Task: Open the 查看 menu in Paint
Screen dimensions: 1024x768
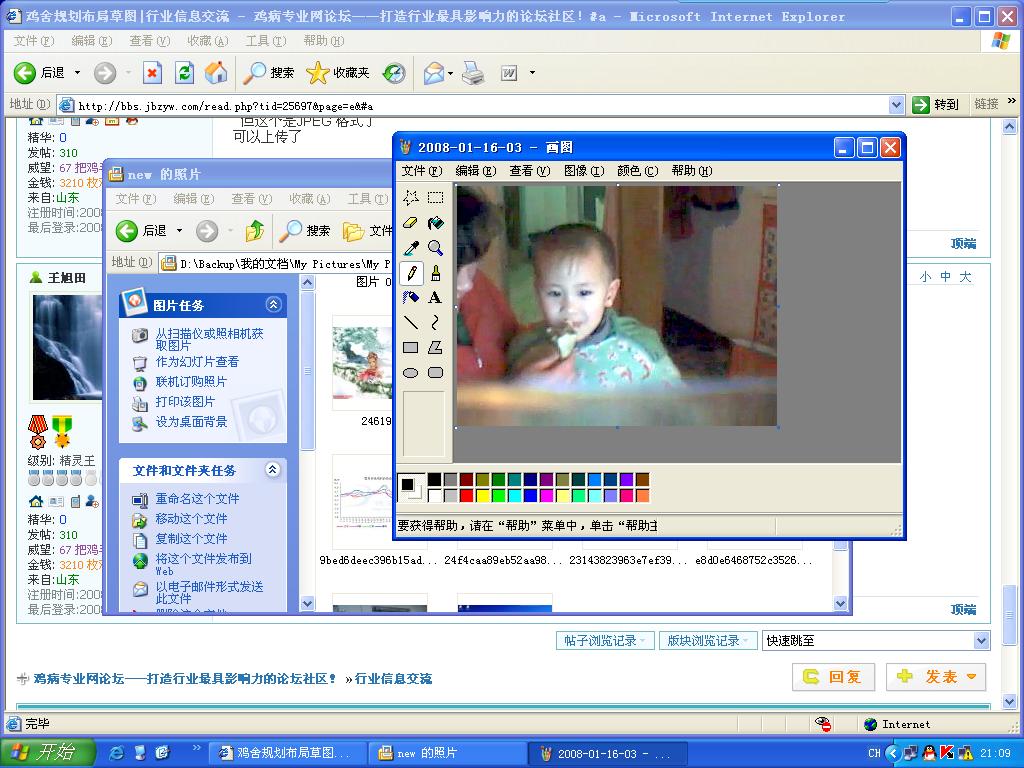Action: (x=530, y=171)
